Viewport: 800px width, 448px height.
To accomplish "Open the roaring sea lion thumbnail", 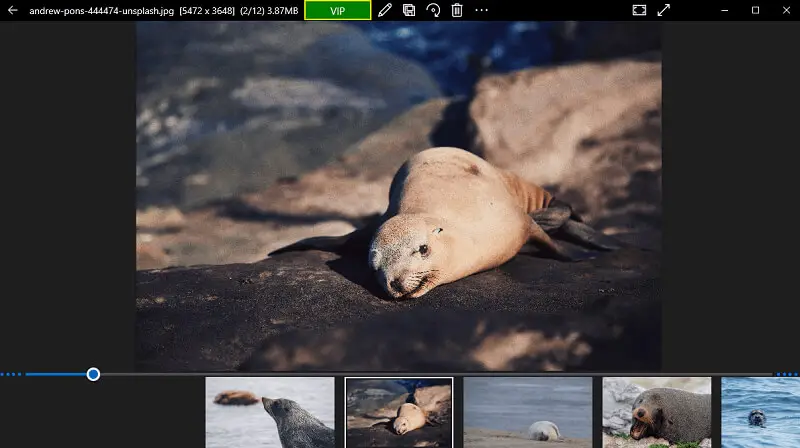I will click(656, 412).
